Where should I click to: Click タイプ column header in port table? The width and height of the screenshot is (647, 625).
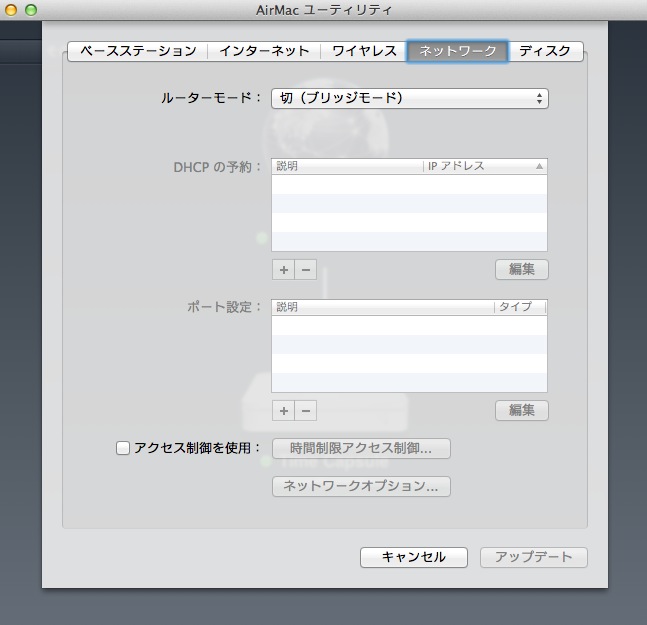520,307
